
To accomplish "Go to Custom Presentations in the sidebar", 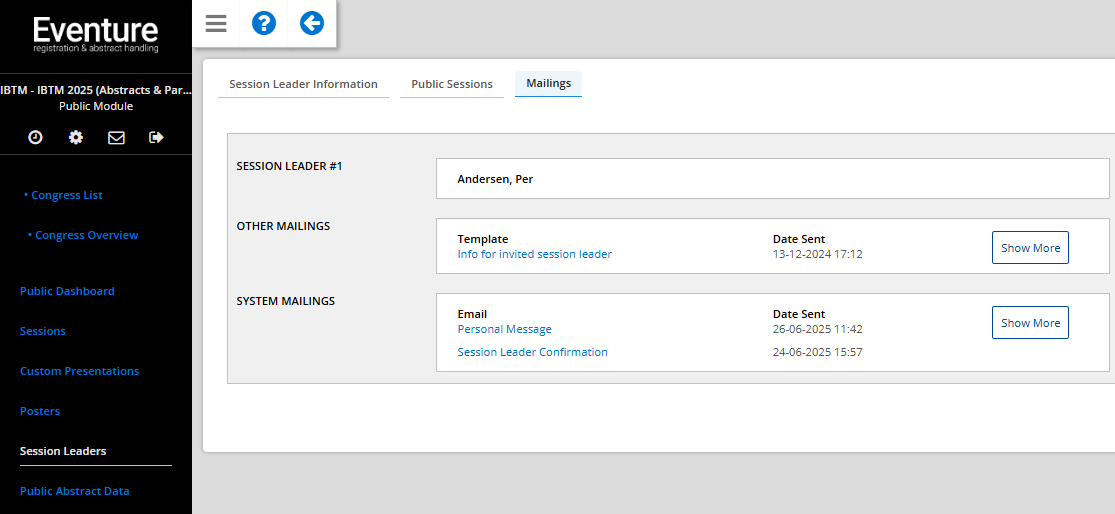I will pyautogui.click(x=79, y=371).
